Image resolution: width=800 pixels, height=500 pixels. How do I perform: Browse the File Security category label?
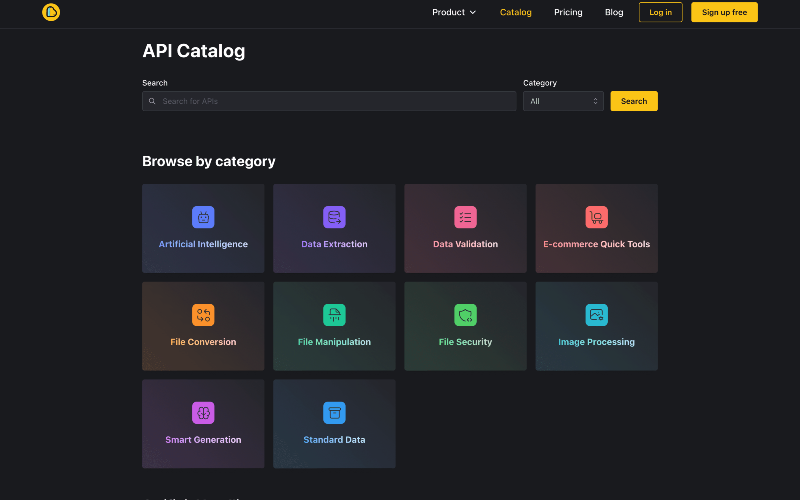tap(465, 342)
